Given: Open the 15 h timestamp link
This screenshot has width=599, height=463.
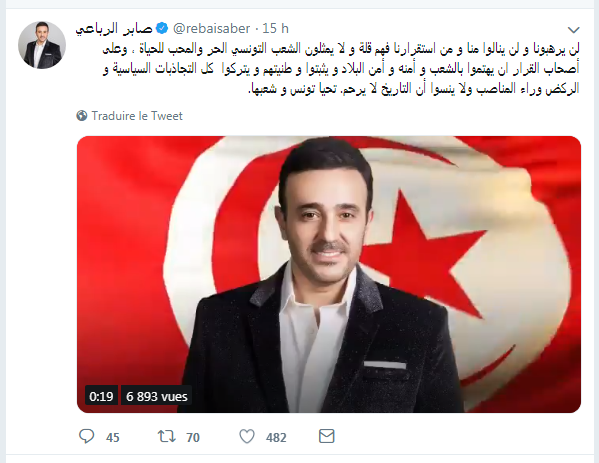Looking at the screenshot, I should (275, 29).
